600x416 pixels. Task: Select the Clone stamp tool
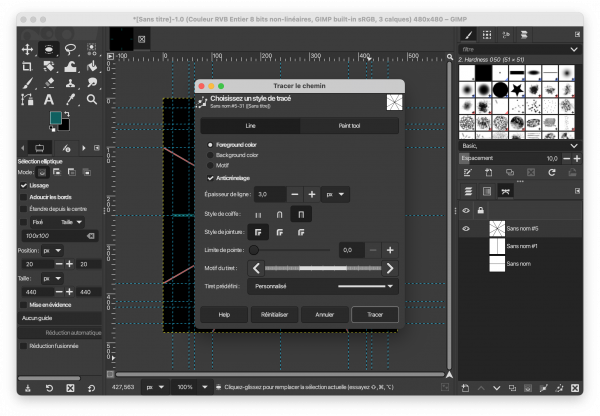pyautogui.click(x=70, y=83)
